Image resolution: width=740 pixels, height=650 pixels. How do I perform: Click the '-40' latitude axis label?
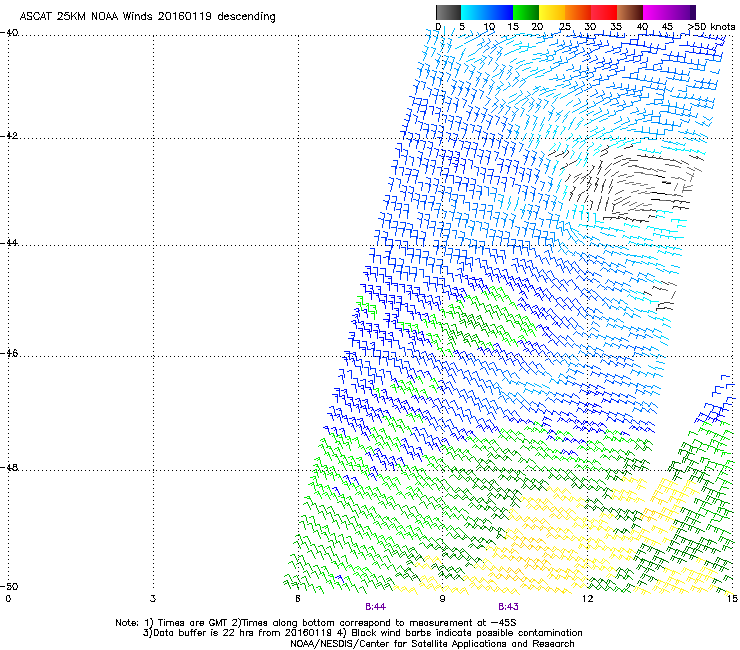[x=9, y=33]
